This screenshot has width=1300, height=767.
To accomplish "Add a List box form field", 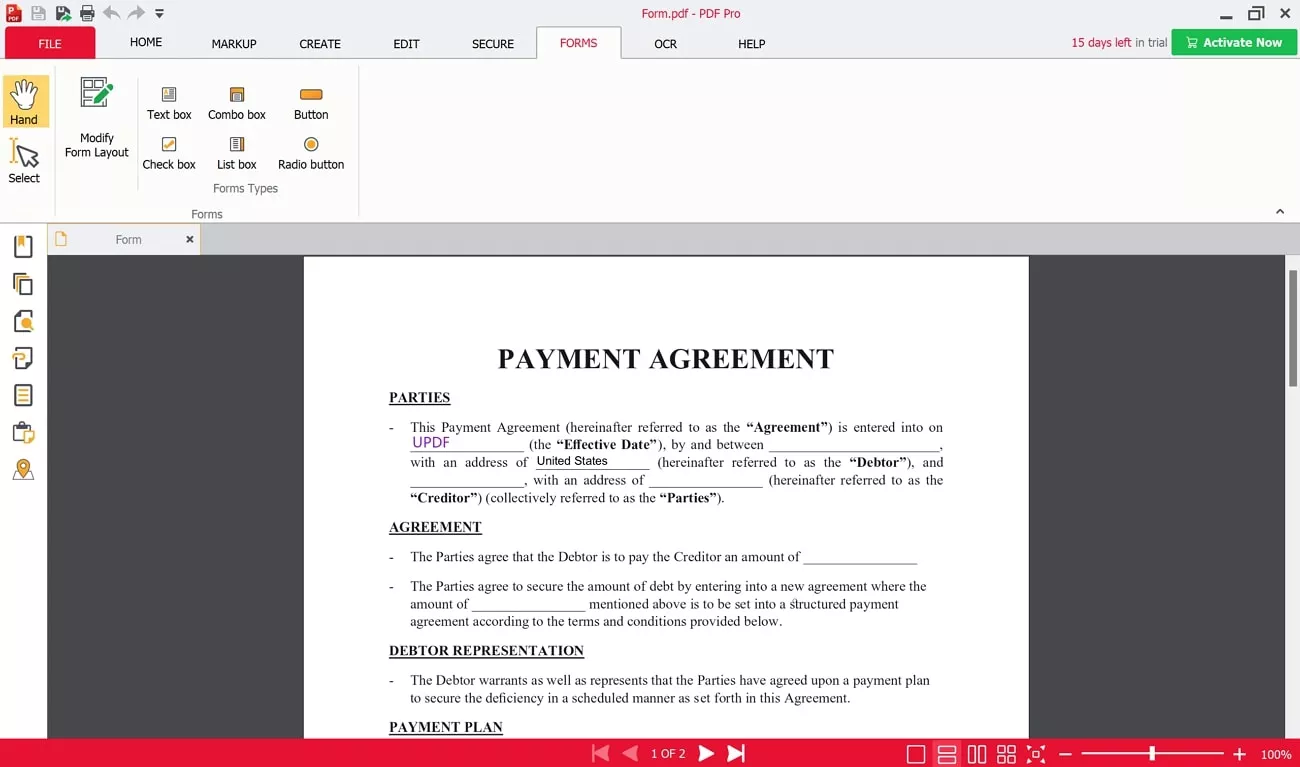I will coord(236,152).
